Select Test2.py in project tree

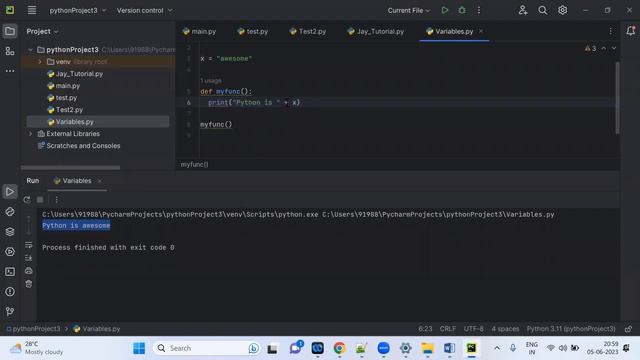[x=69, y=110]
